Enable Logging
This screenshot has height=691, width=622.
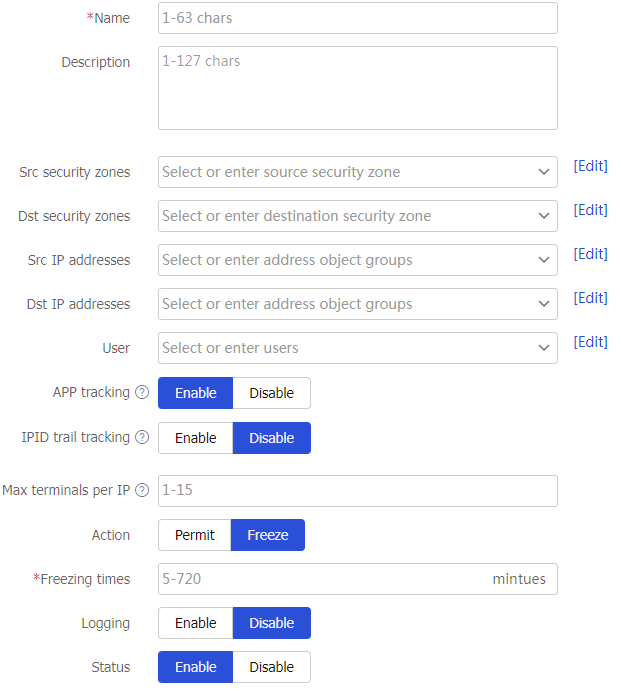coord(195,623)
